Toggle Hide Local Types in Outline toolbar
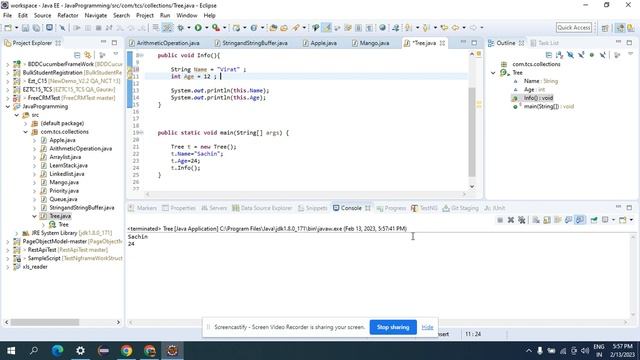This screenshot has width=640, height=360. click(603, 55)
